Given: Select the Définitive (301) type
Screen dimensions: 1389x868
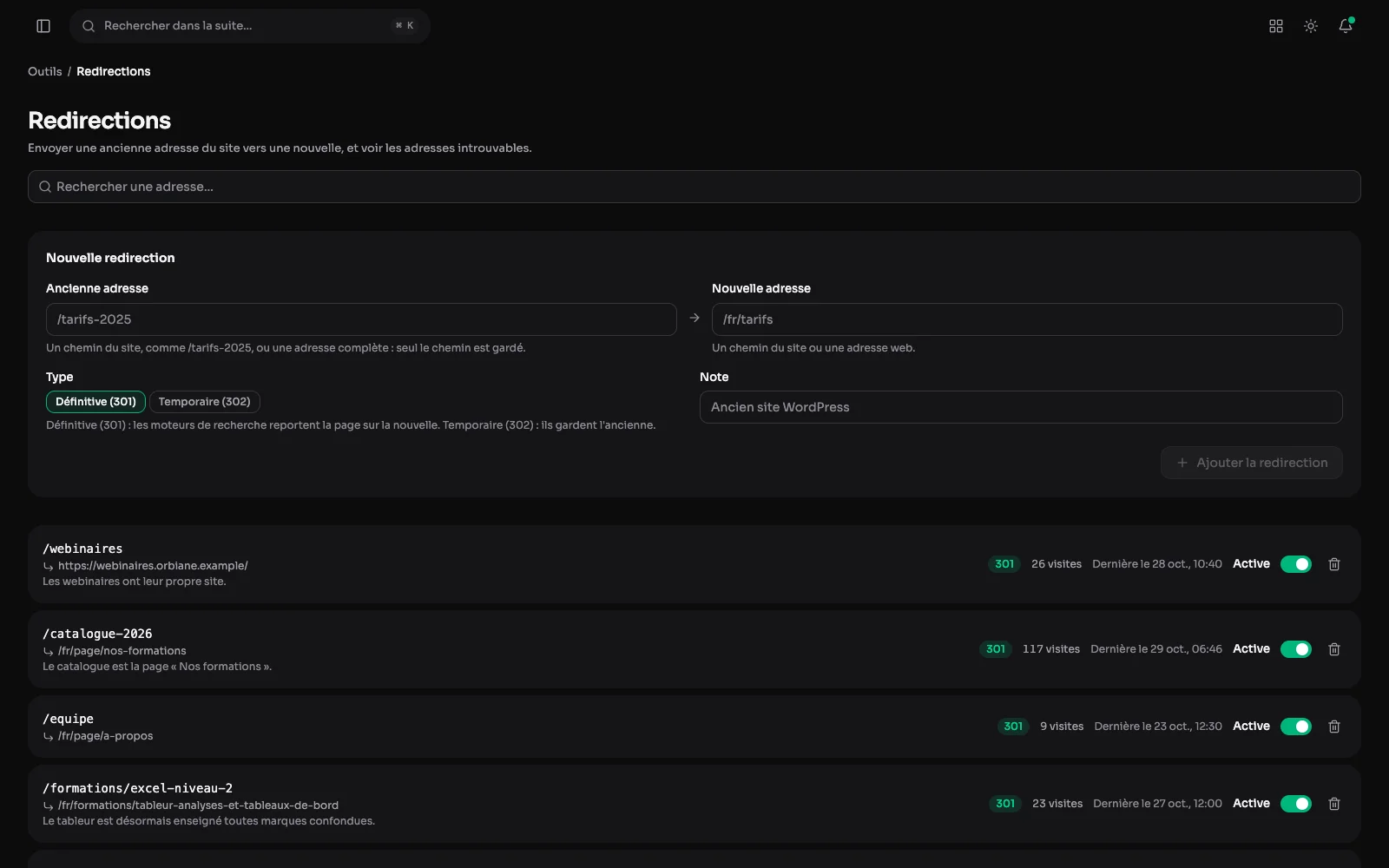Looking at the screenshot, I should click(x=95, y=402).
